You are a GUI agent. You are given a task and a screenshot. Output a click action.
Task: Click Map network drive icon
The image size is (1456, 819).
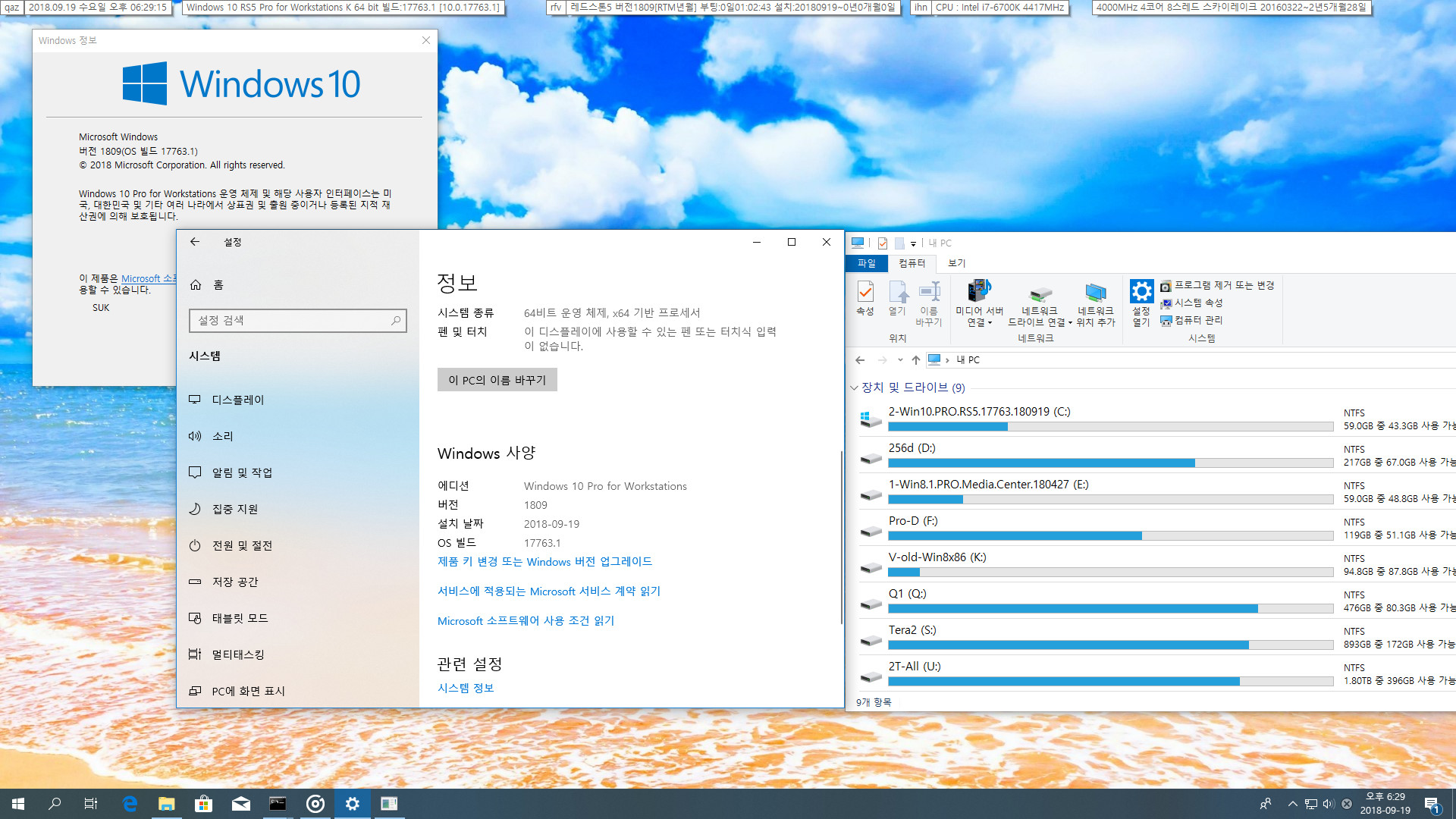click(x=1040, y=294)
